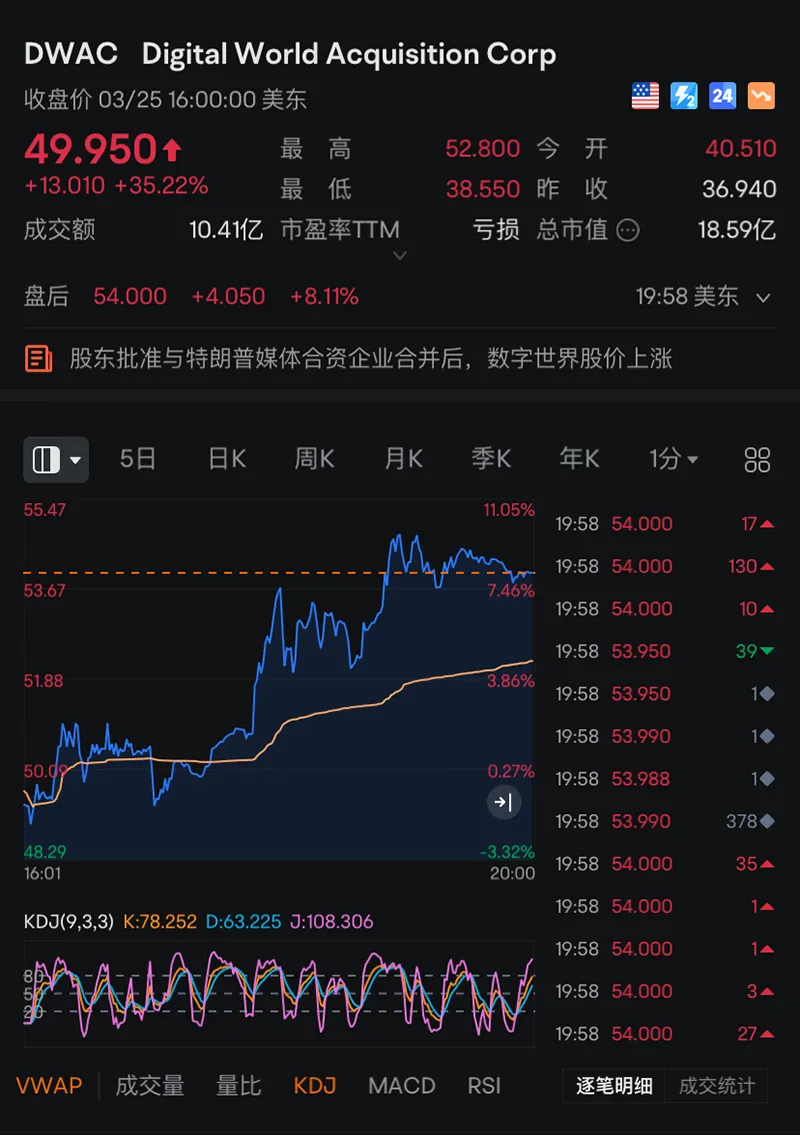The height and width of the screenshot is (1135, 800).
Task: Toggle the KDJ indicator
Action: pos(315,1086)
